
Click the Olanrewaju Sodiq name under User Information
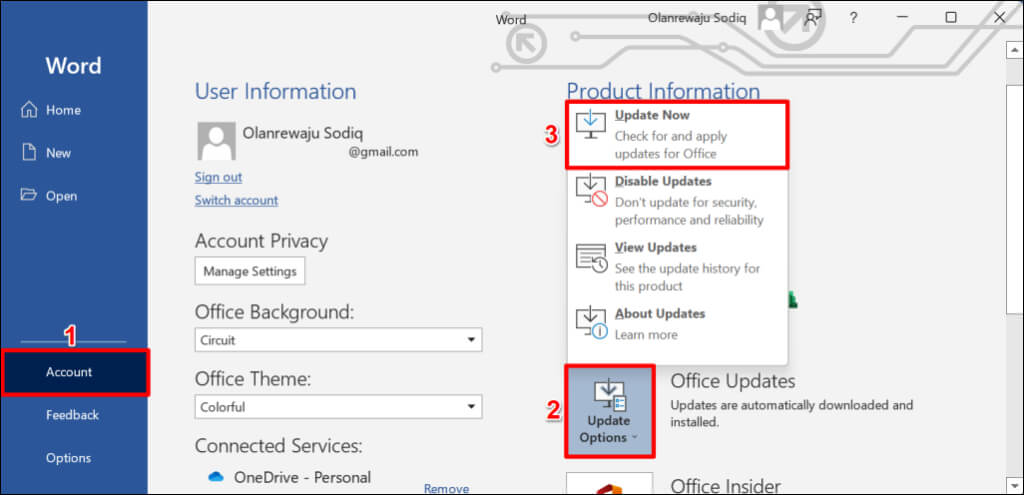pos(303,133)
